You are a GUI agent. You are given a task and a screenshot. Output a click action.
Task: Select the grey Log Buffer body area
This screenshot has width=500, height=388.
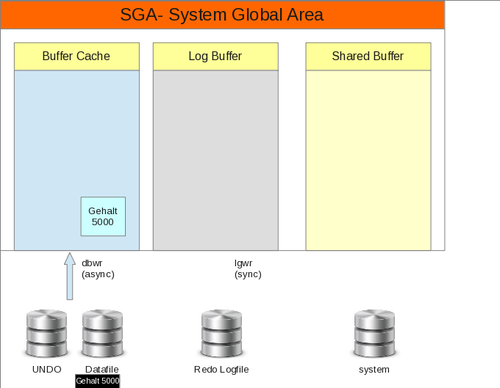coord(216,160)
